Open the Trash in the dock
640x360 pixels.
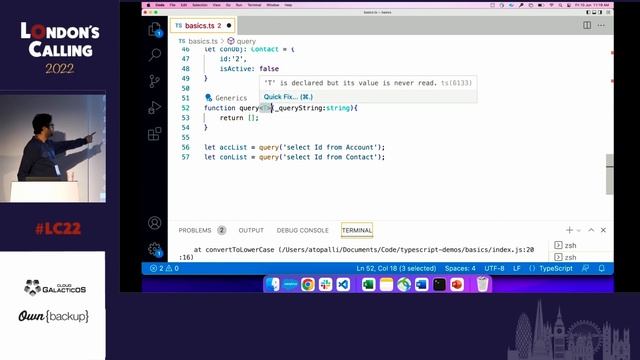[x=482, y=284]
